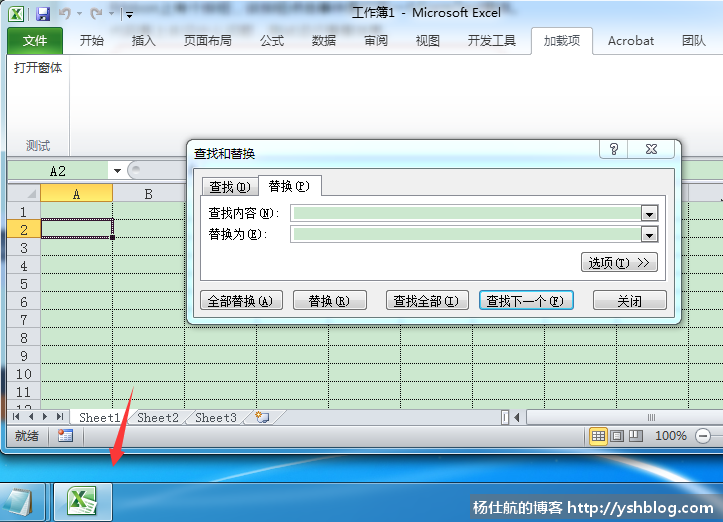This screenshot has height=522, width=723.
Task: Jump to first sheet tab arrow
Action: [16, 417]
